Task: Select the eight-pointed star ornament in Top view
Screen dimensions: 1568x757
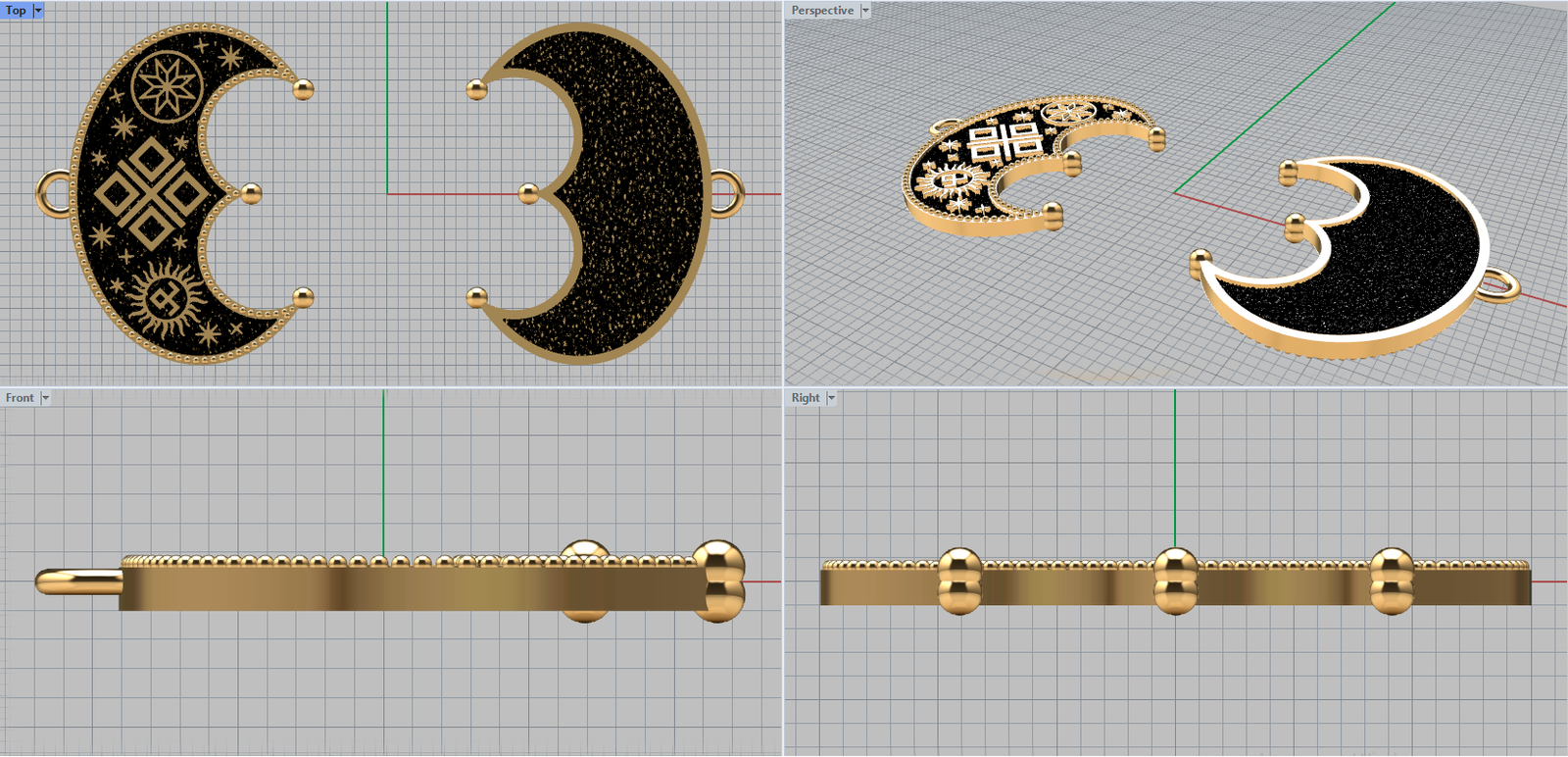Action: click(167, 86)
